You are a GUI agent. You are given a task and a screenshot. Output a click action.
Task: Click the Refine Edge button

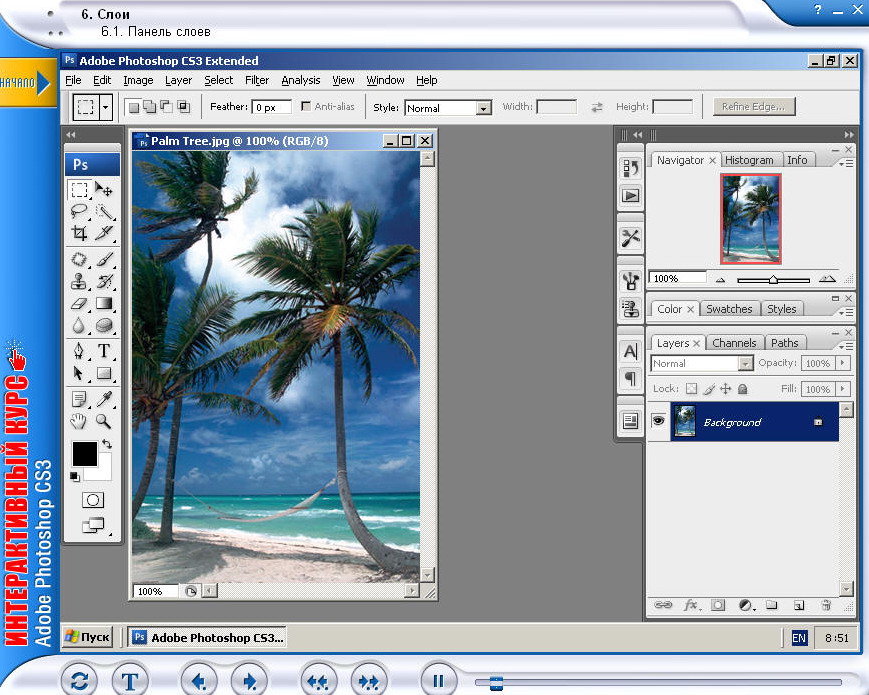pyautogui.click(x=755, y=107)
